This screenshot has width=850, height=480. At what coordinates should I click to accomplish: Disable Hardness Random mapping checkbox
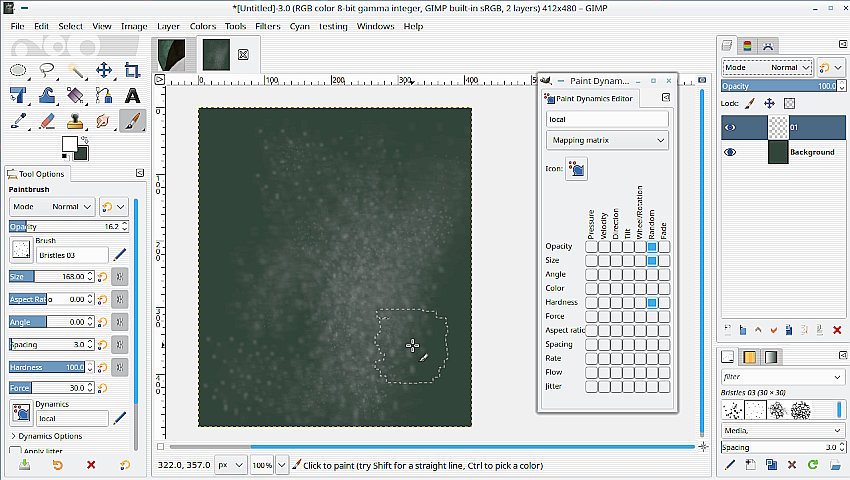tap(651, 303)
